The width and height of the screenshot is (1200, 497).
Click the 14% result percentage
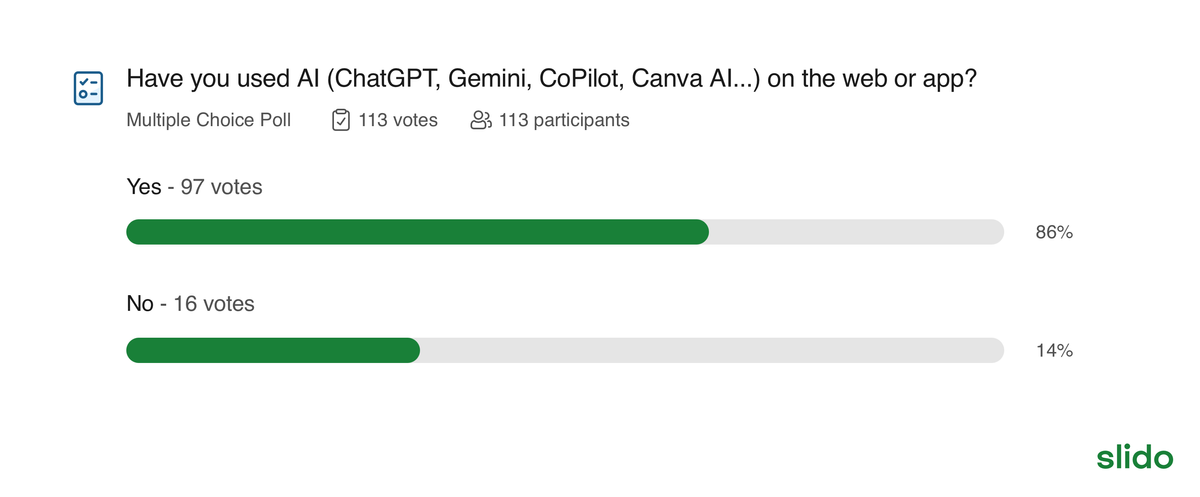coord(1054,351)
